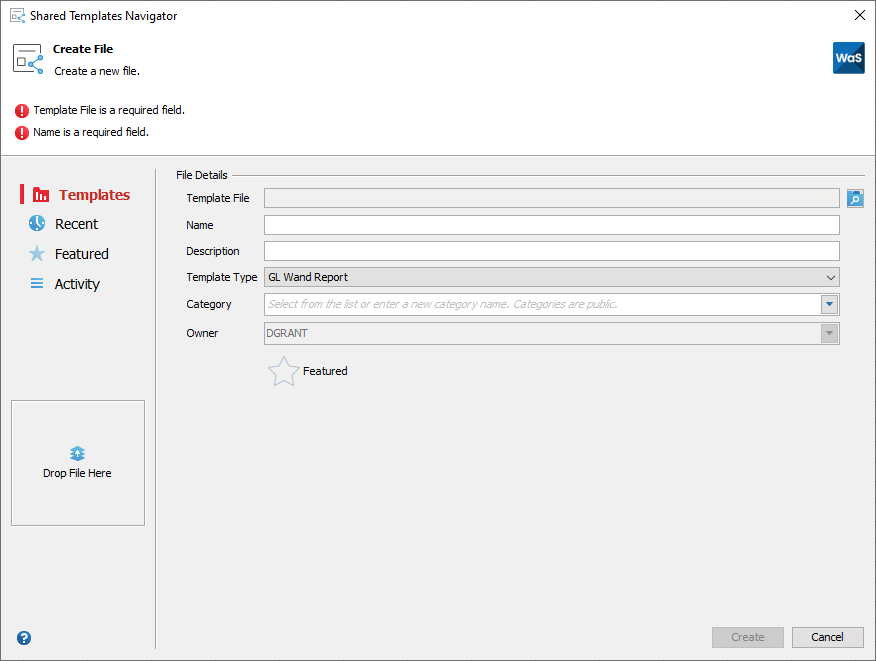Open the Template Type dropdown
876x661 pixels.
point(829,277)
